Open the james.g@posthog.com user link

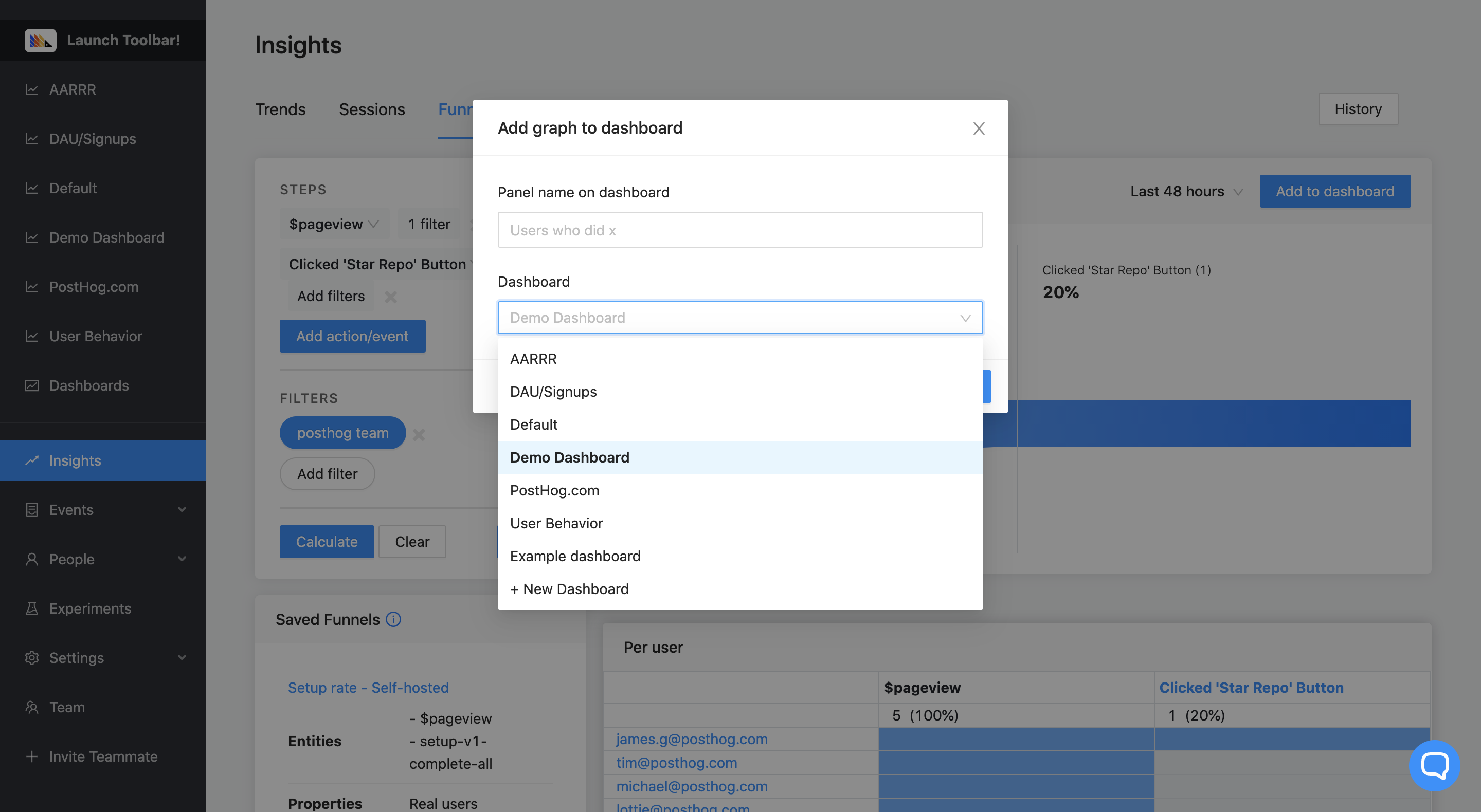[692, 739]
